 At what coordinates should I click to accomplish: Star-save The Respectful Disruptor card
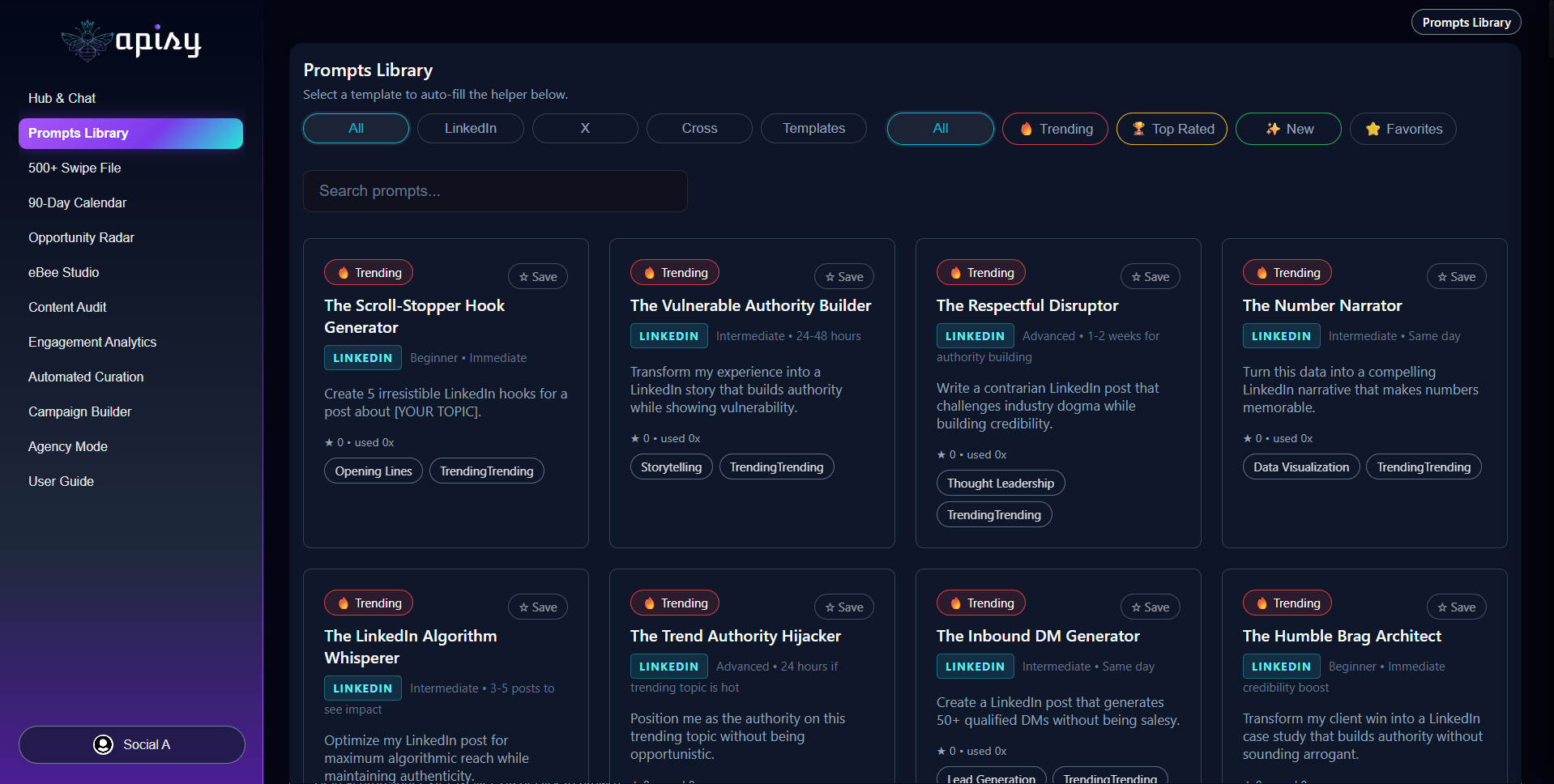click(1151, 277)
